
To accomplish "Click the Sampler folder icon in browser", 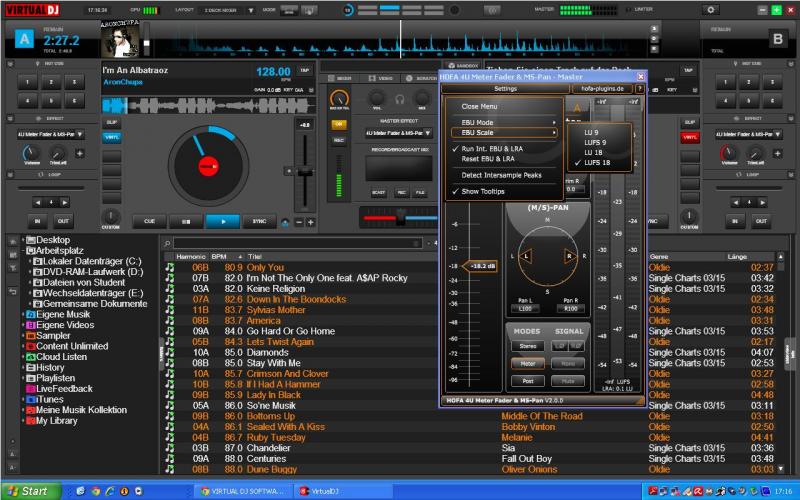I will (29, 335).
